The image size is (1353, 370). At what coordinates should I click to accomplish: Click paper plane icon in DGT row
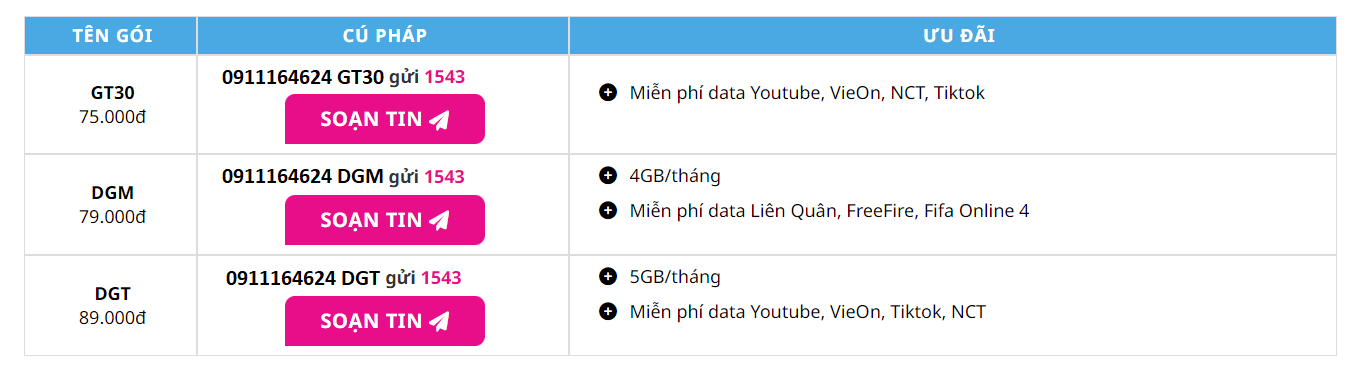(439, 321)
